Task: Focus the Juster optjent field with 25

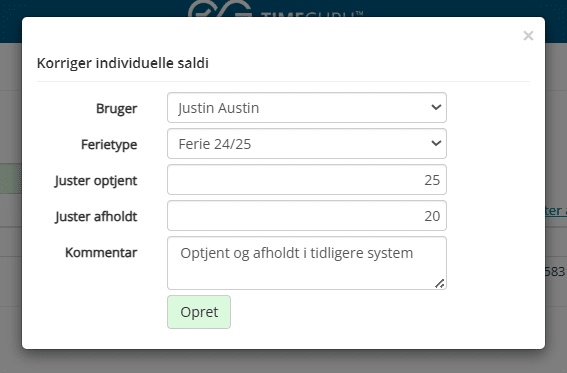Action: (307, 180)
